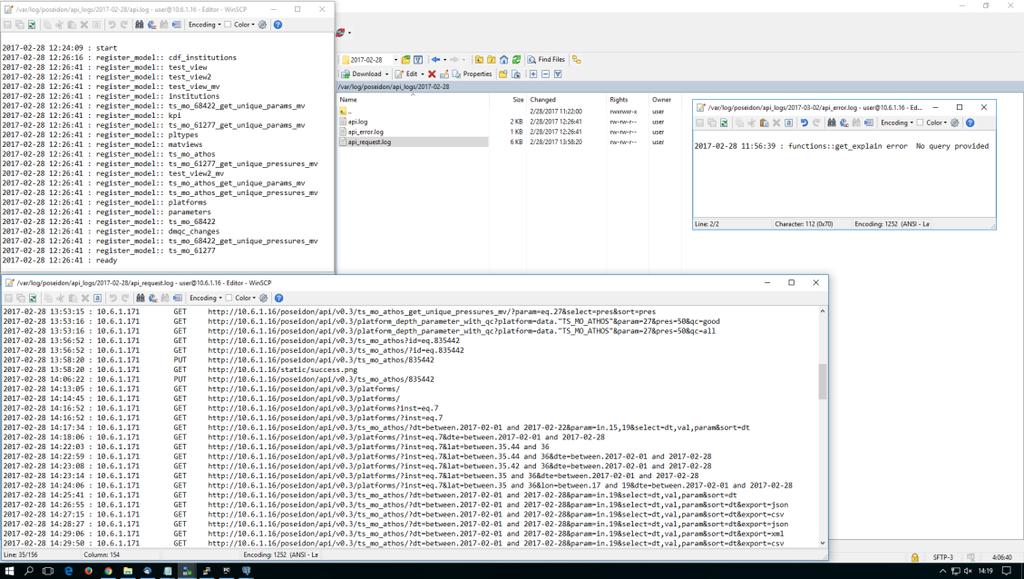Open help icon in api_request.log editor toolbar
The height and width of the screenshot is (579, 1024).
click(279, 298)
